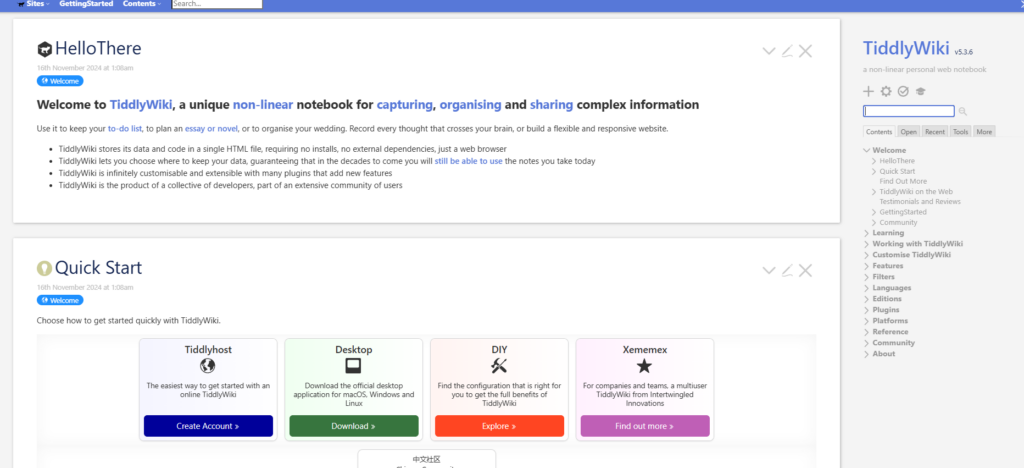Switch to the Recent sidebar tab
Viewport: 1024px width, 468px height.
pos(935,131)
